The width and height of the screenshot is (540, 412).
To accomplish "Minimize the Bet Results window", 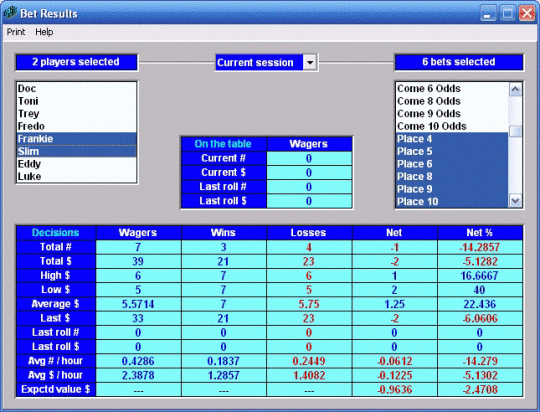I will [x=488, y=13].
